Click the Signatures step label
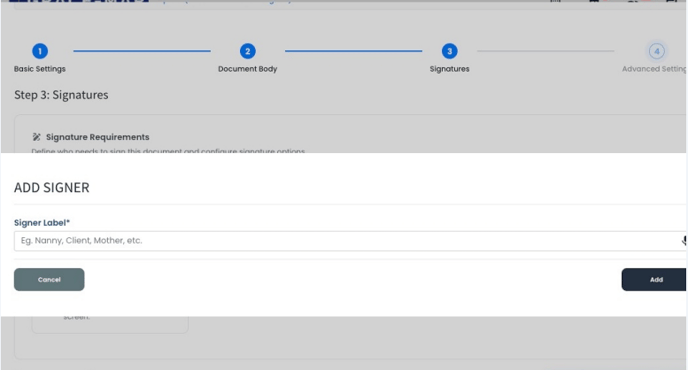Viewport: 688px width, 370px height. pyautogui.click(x=449, y=69)
